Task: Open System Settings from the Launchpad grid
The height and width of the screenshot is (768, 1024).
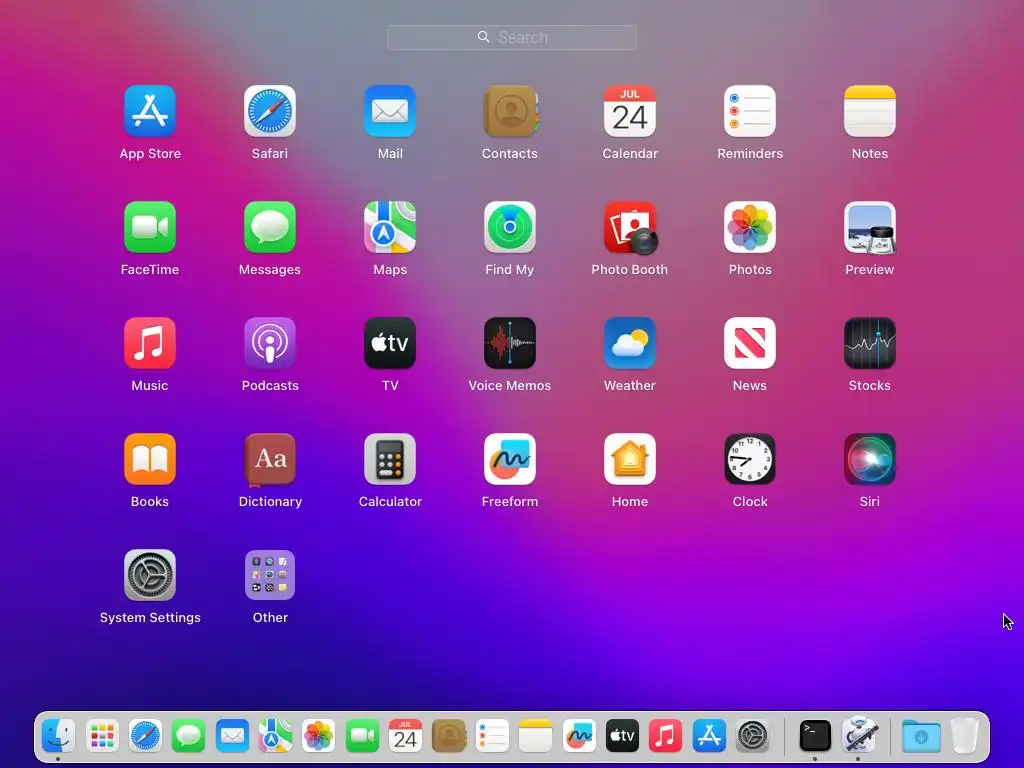Action: [x=150, y=575]
